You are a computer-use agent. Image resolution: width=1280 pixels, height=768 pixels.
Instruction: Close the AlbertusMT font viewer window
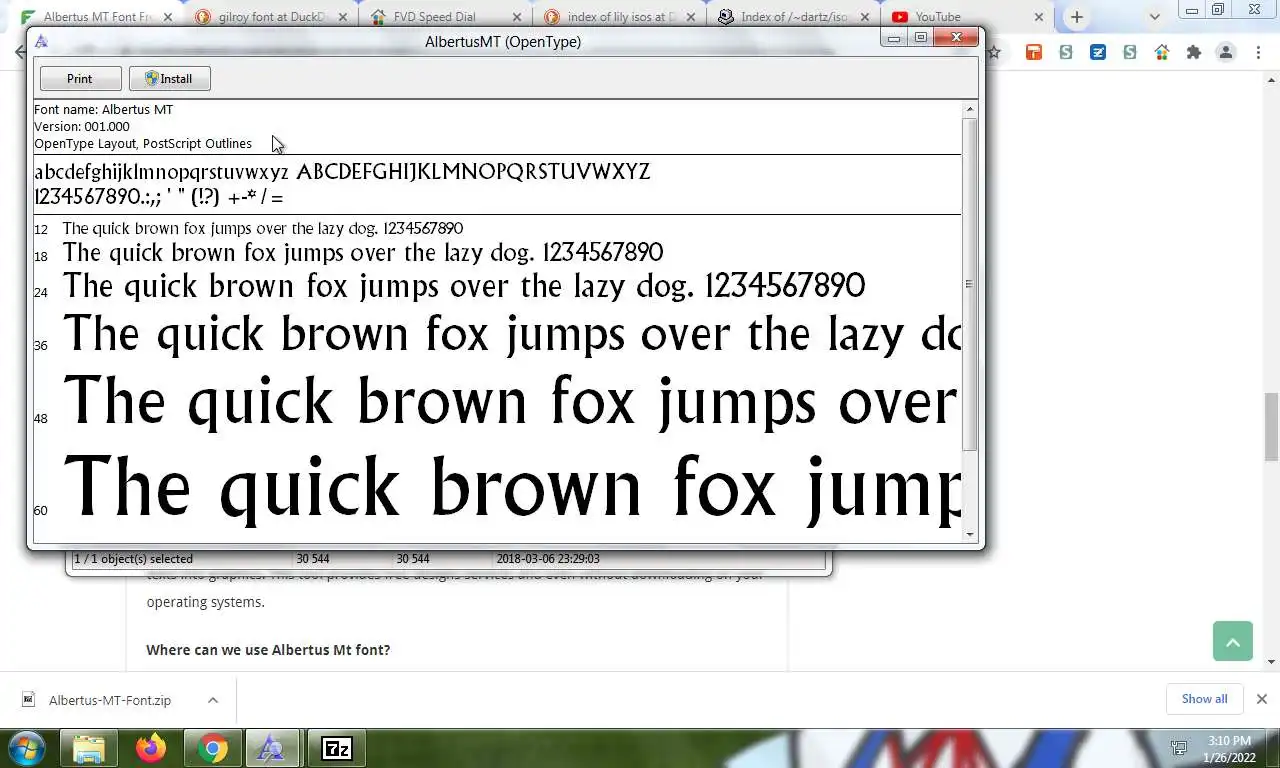coord(957,38)
